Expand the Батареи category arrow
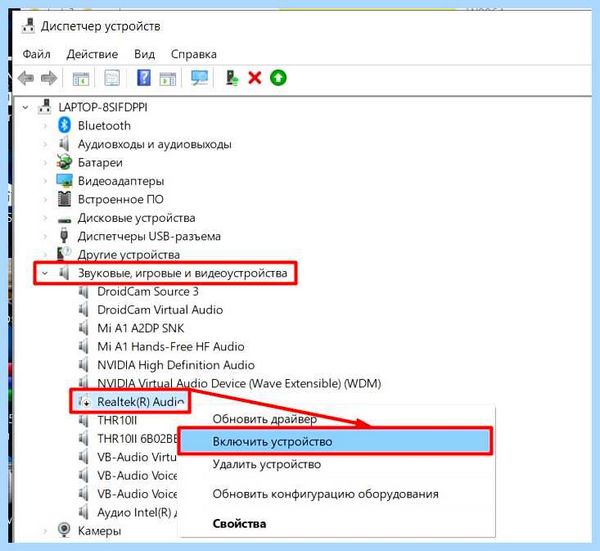600x551 pixels. (45, 163)
